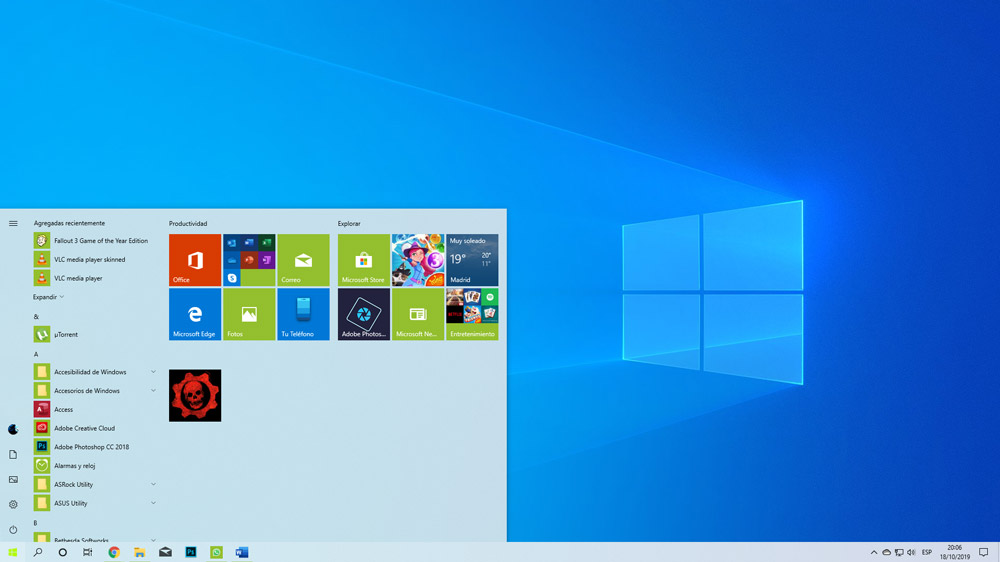Open Photoshop from the taskbar

coord(191,552)
